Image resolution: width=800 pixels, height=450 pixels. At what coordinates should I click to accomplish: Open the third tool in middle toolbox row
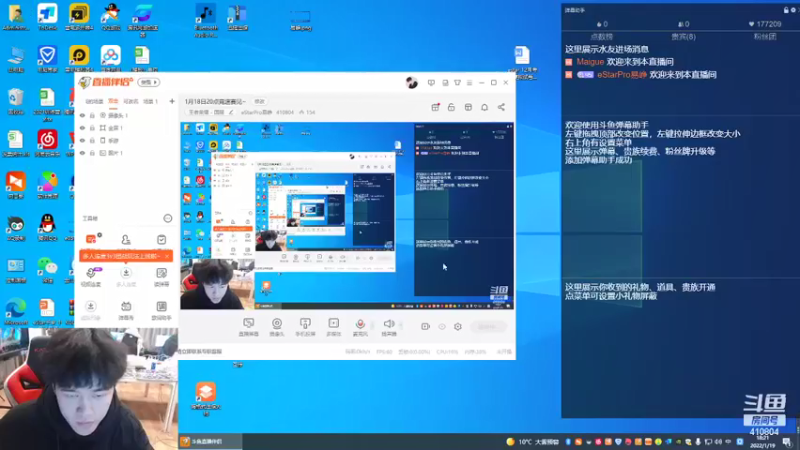(x=161, y=276)
